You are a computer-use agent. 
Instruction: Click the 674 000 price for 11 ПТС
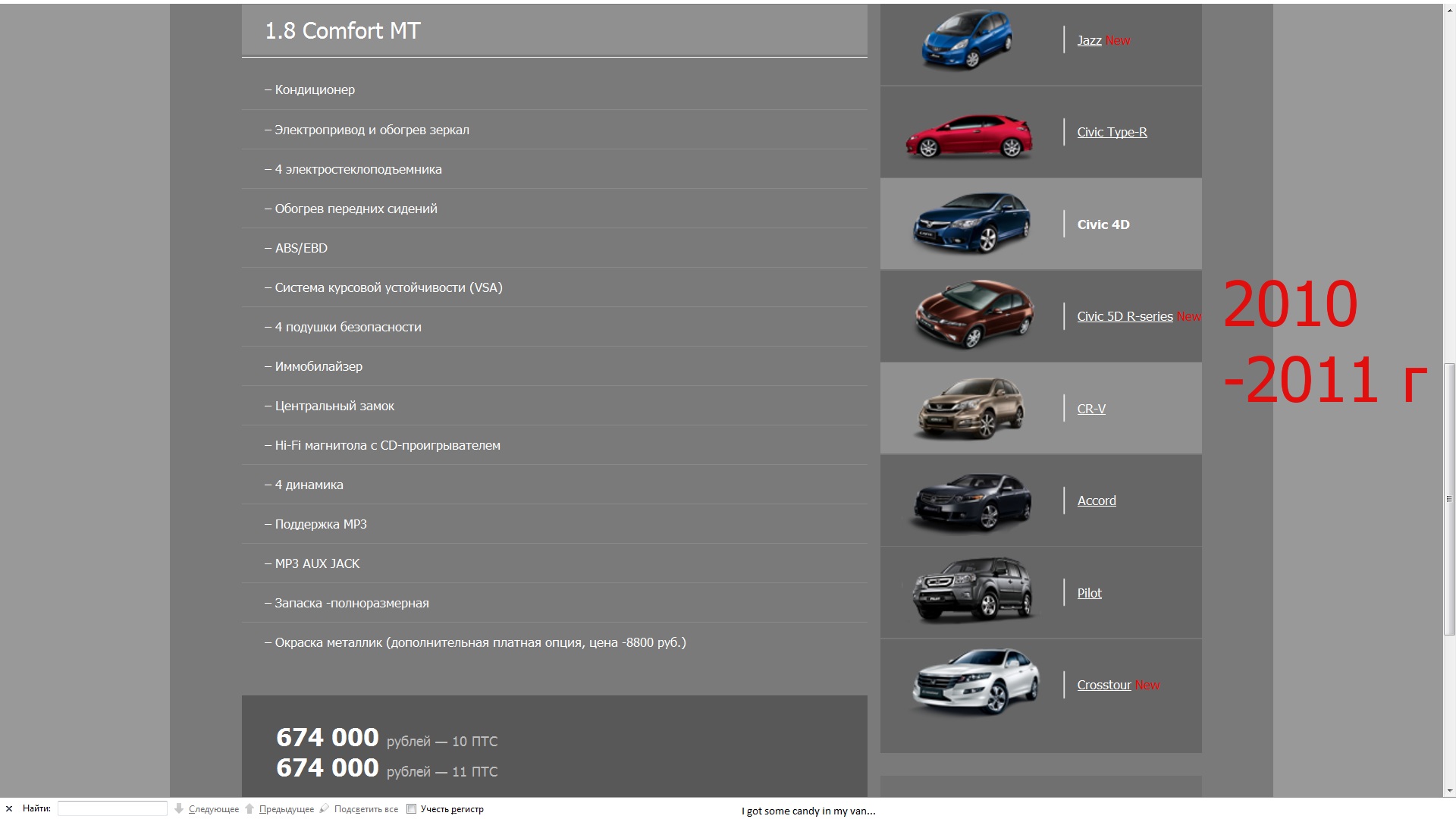[x=328, y=768]
